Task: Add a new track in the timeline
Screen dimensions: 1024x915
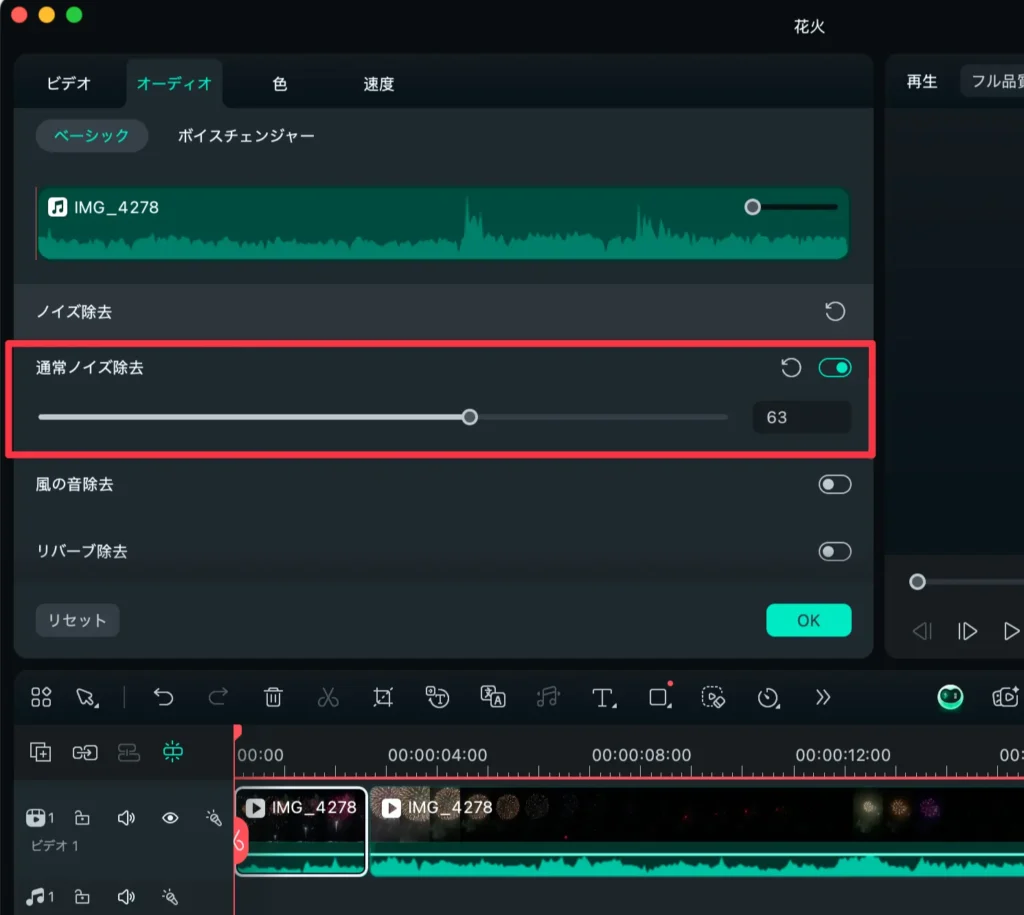Action: pos(41,752)
